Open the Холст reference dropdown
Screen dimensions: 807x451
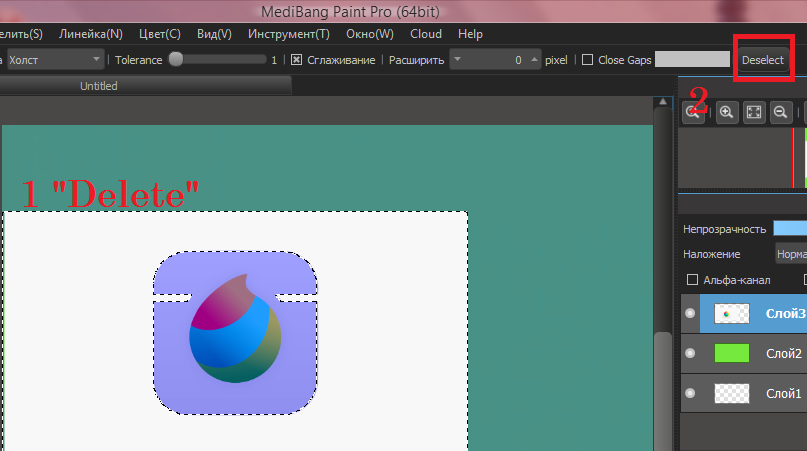coord(55,60)
